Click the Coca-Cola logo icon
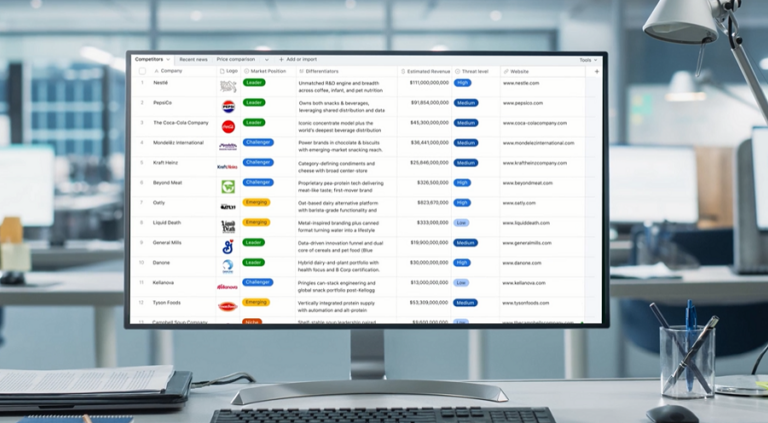 point(228,126)
